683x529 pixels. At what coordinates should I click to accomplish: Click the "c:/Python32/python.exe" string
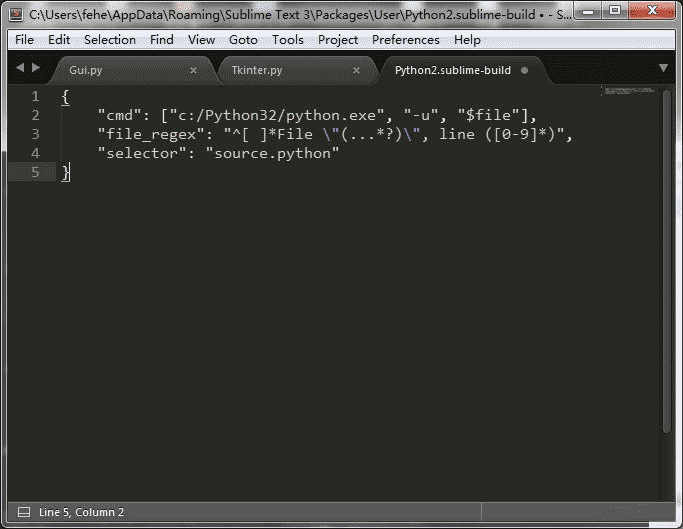[x=277, y=115]
